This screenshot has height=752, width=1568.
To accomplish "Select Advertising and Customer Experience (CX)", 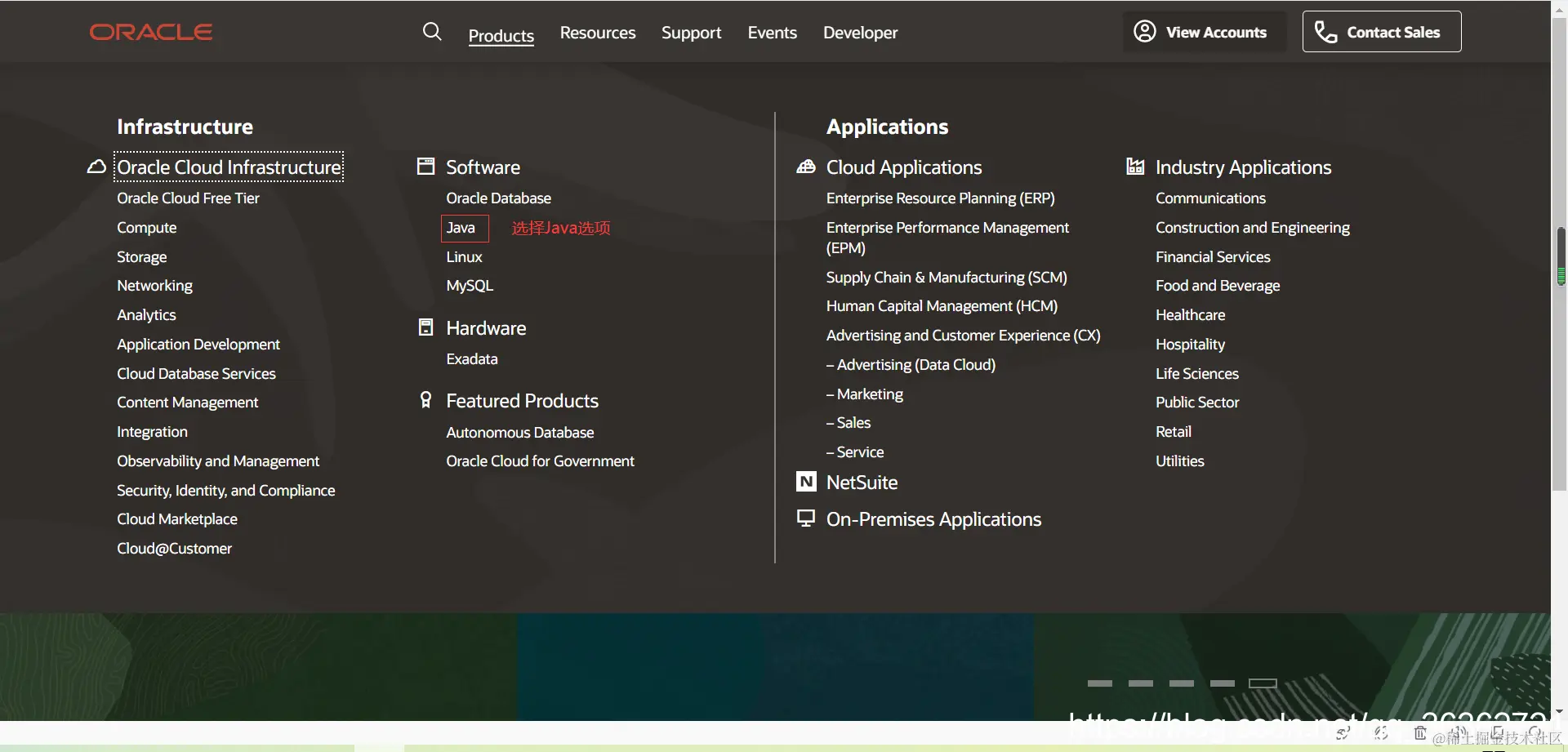I will click(x=963, y=336).
